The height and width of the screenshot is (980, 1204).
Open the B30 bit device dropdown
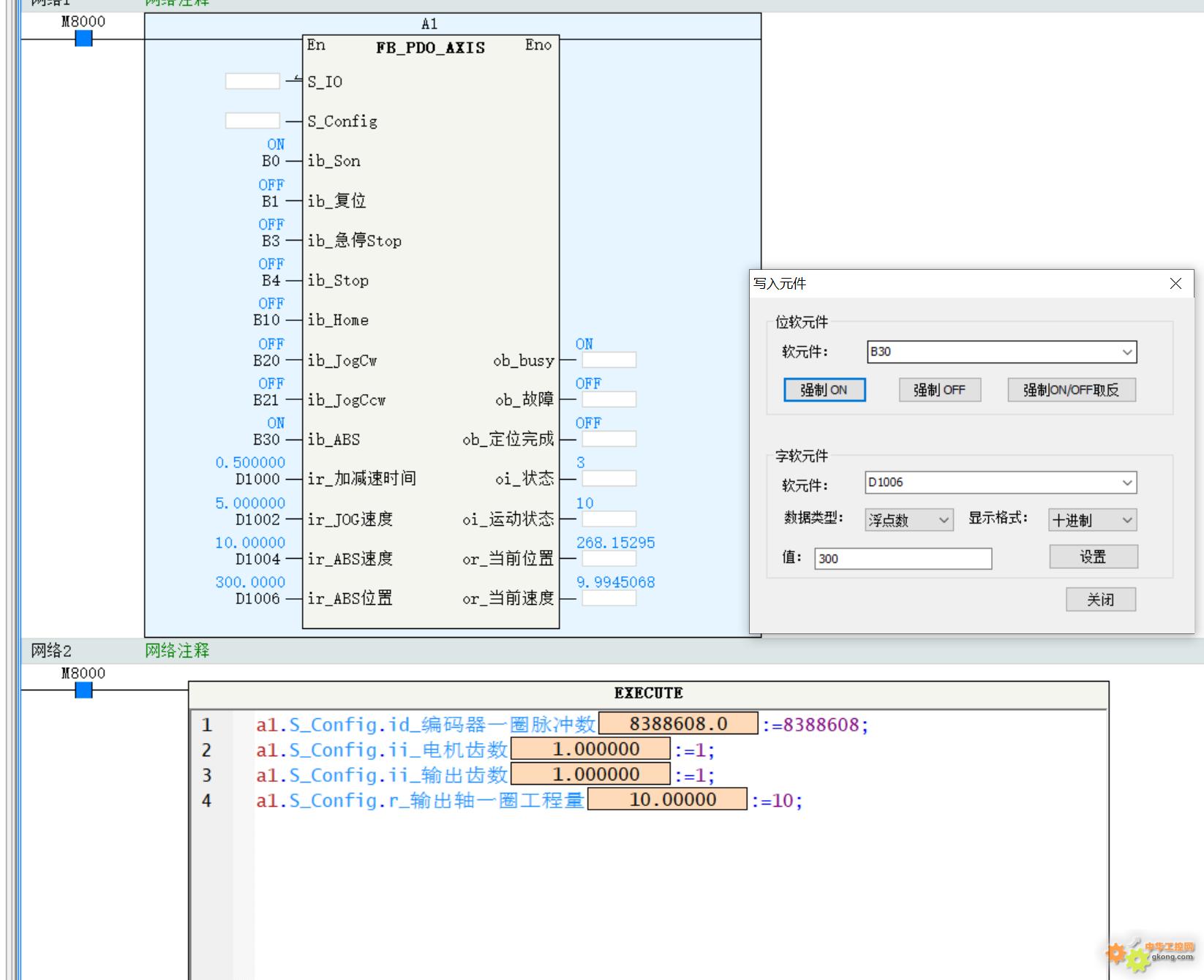click(x=1127, y=352)
